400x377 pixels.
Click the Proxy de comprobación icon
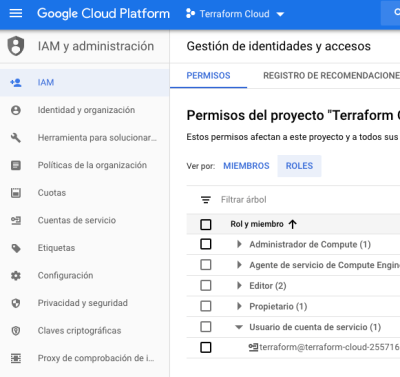[16, 358]
